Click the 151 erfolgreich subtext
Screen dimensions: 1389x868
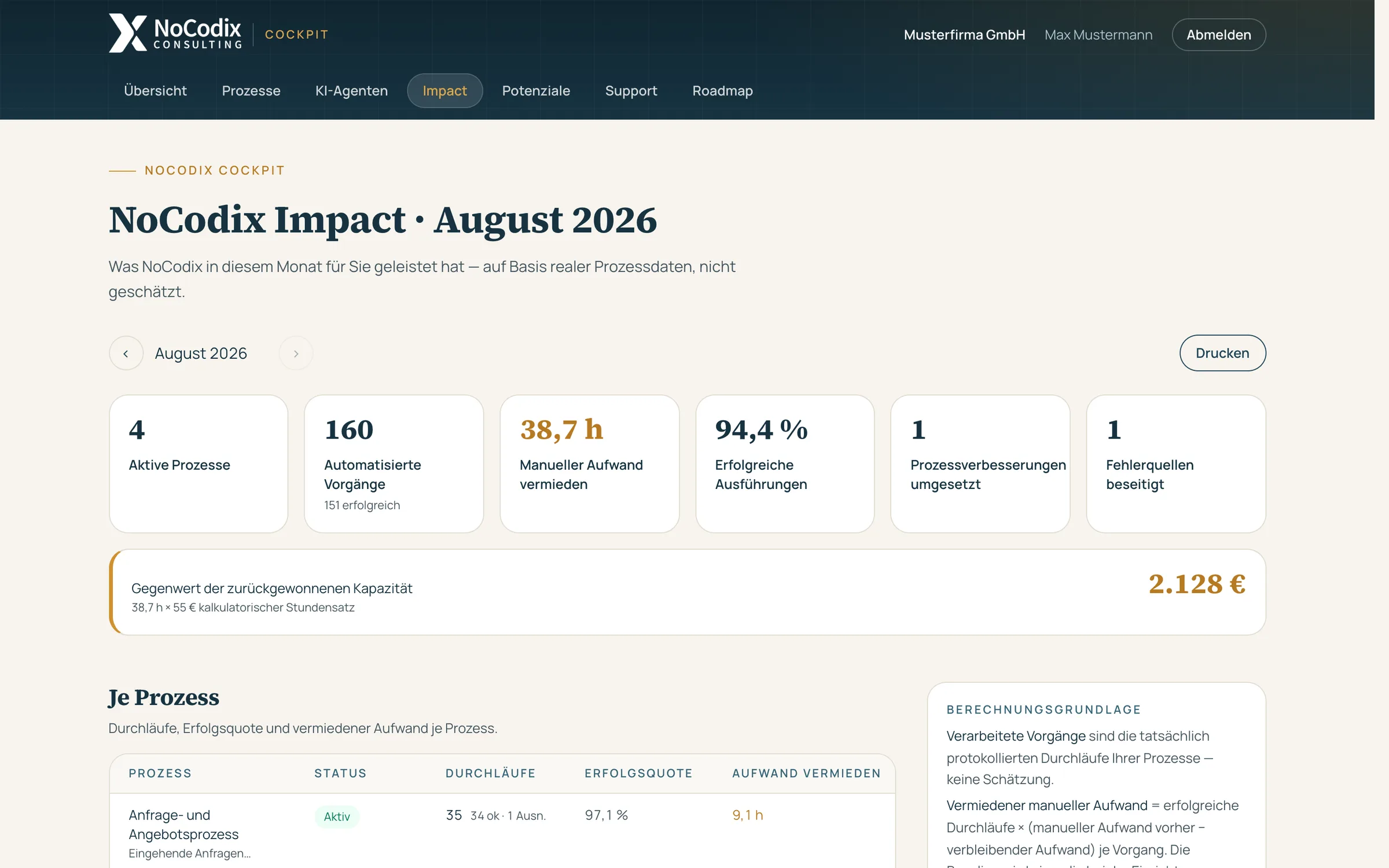362,505
